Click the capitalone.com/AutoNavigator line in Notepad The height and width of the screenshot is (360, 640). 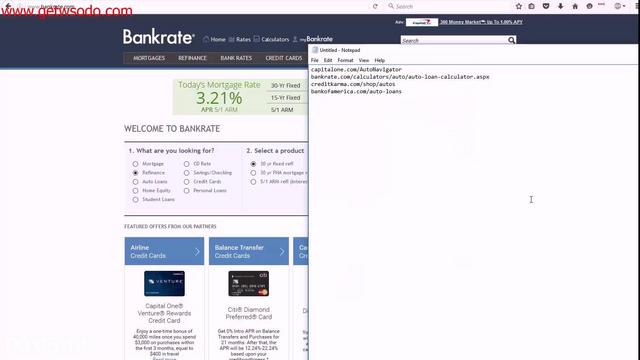[x=356, y=70]
